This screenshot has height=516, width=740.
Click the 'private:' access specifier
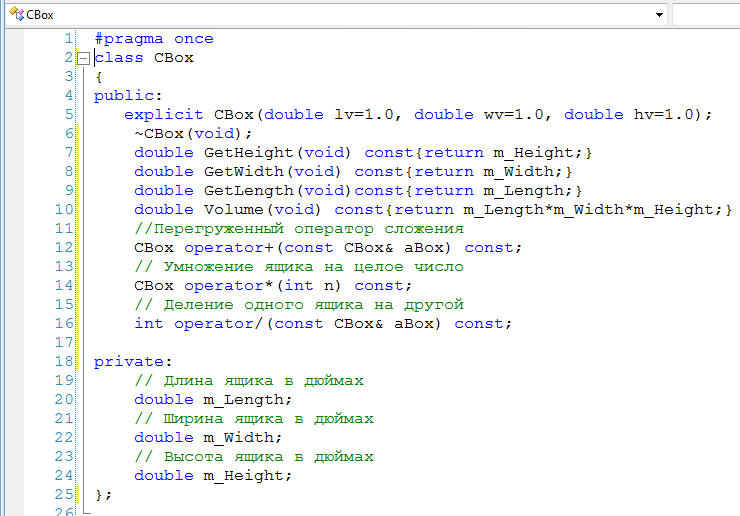coord(133,362)
